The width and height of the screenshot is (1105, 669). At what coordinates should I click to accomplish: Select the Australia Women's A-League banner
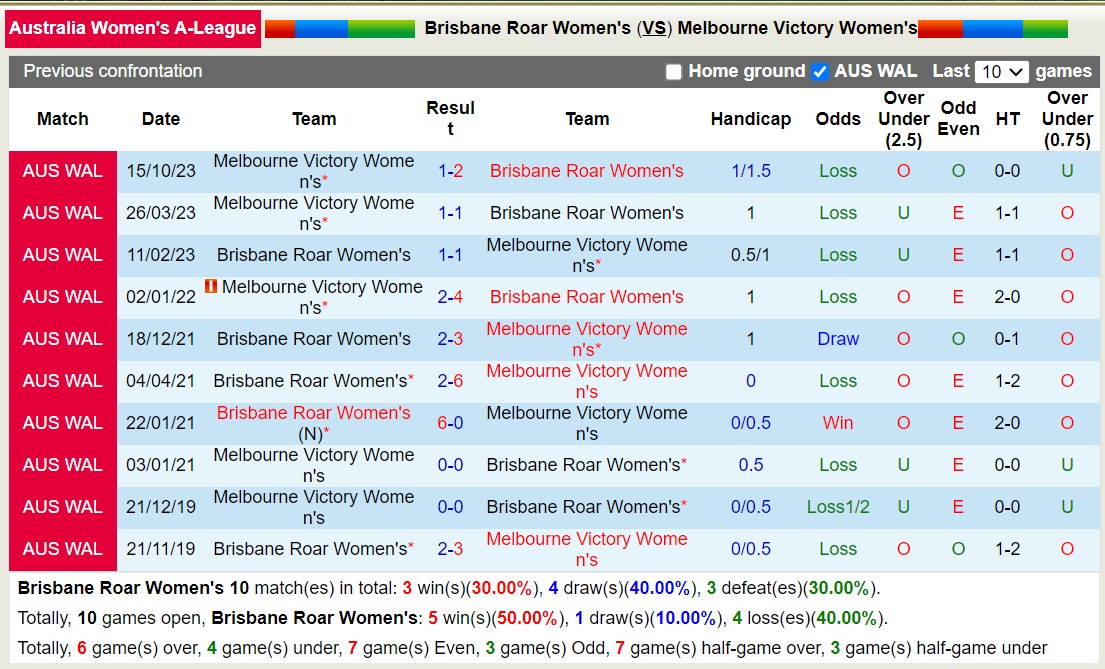click(x=132, y=28)
